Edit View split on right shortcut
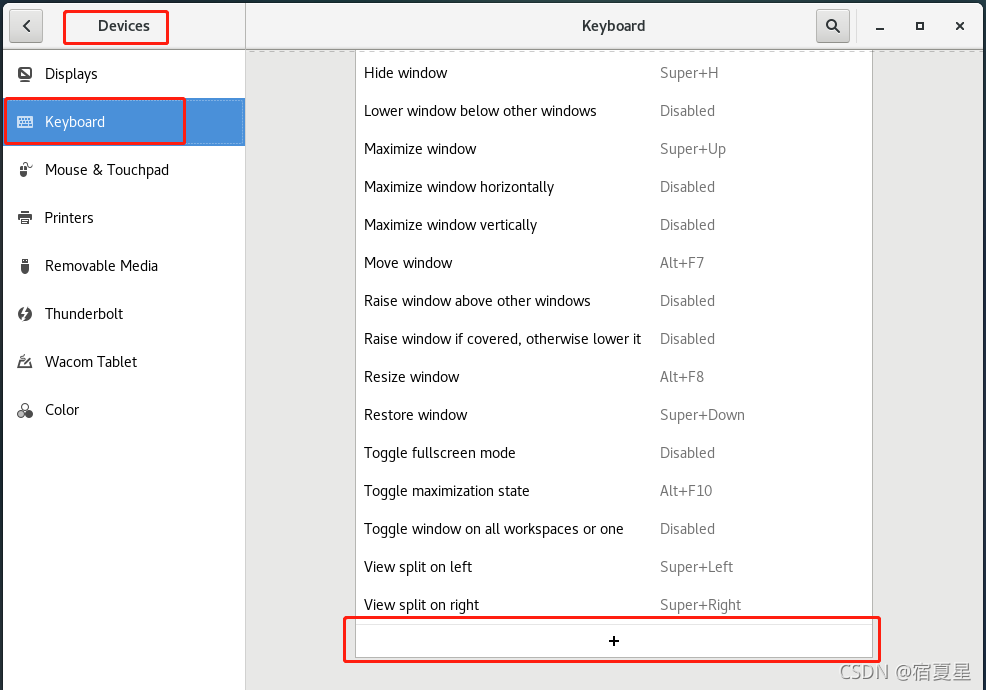Screen dimensions: 986x690 (614, 604)
